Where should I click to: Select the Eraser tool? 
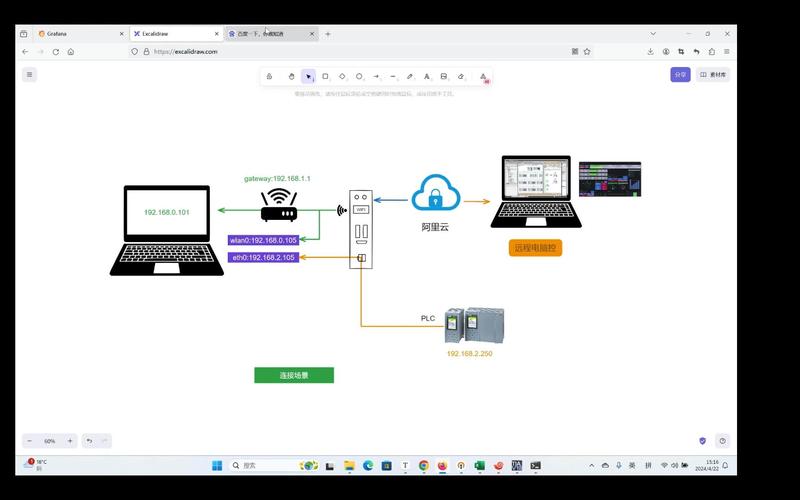tap(461, 76)
